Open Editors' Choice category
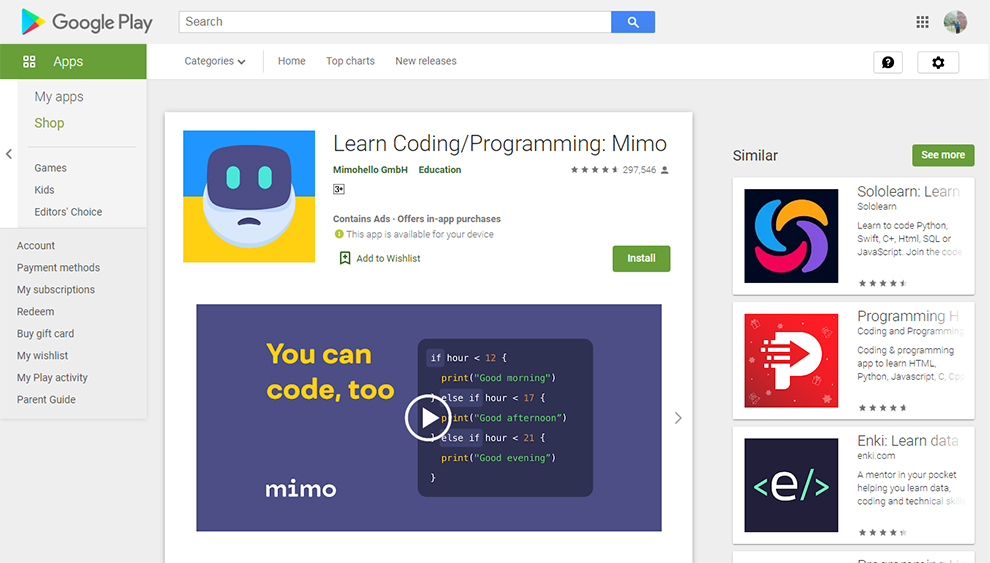Screen dimensions: 990x563 point(68,212)
